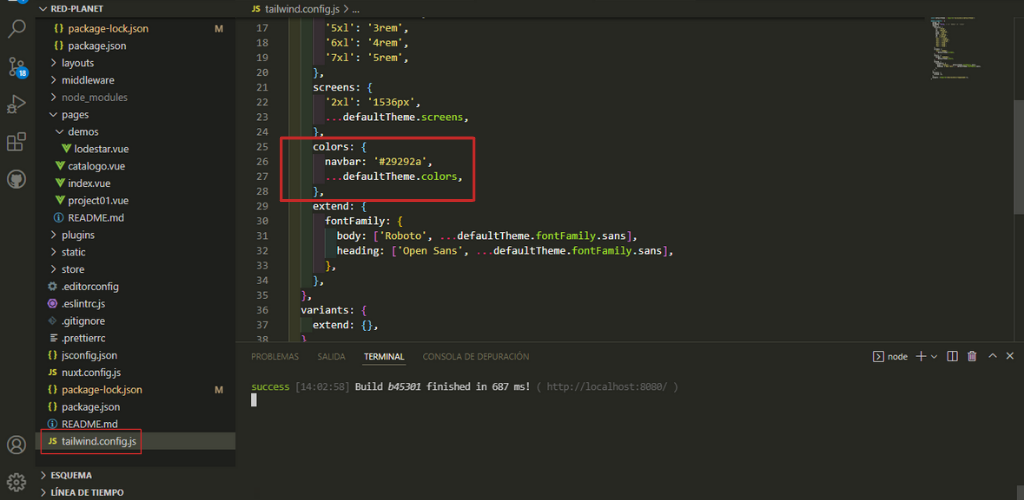This screenshot has height=500, width=1024.
Task: Open Source Control view with 18 badge
Action: click(16, 66)
